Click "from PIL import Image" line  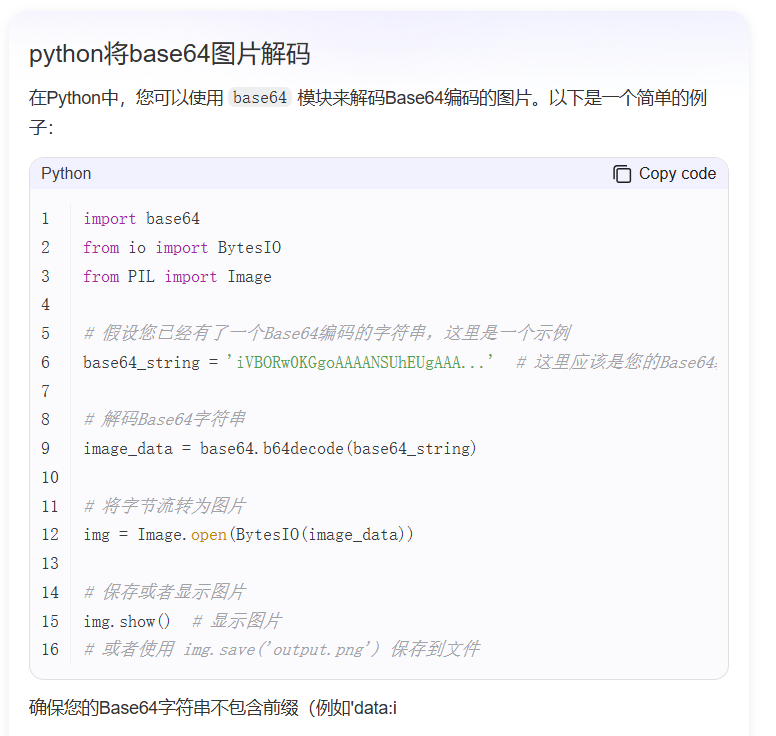(177, 277)
